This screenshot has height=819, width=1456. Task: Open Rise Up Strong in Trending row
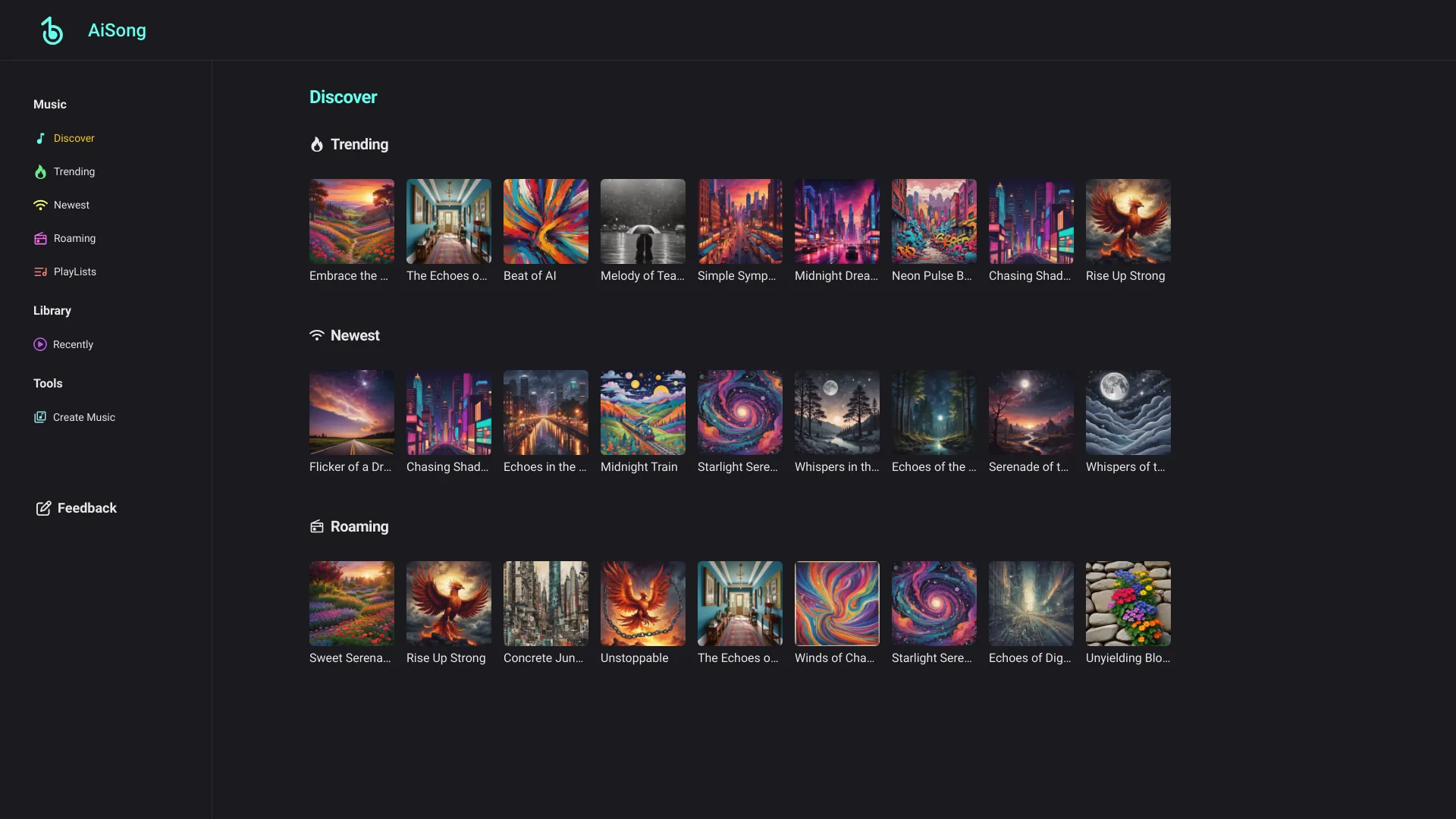[x=1128, y=221]
